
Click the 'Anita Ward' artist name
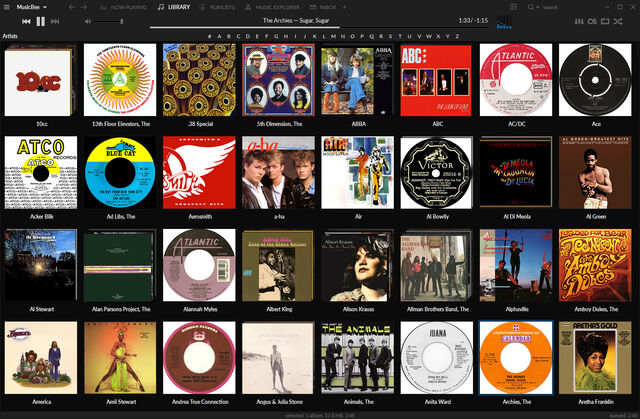pos(438,402)
